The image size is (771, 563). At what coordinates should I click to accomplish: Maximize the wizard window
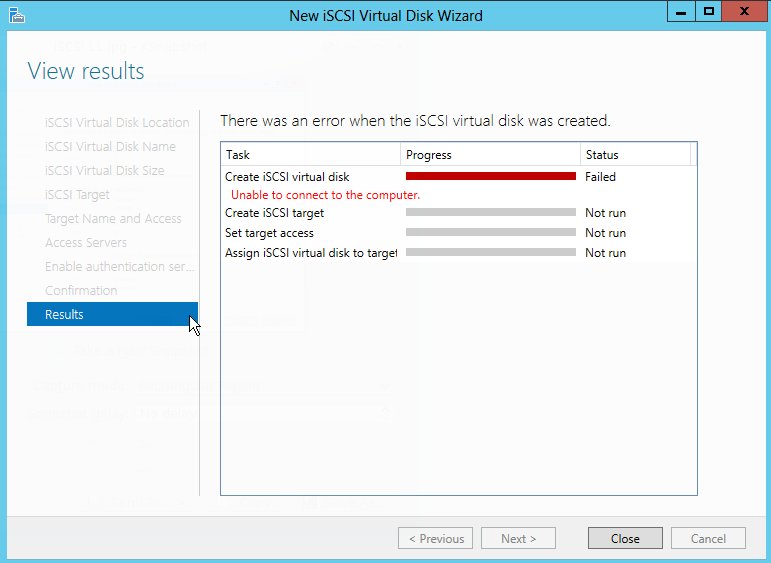point(709,11)
